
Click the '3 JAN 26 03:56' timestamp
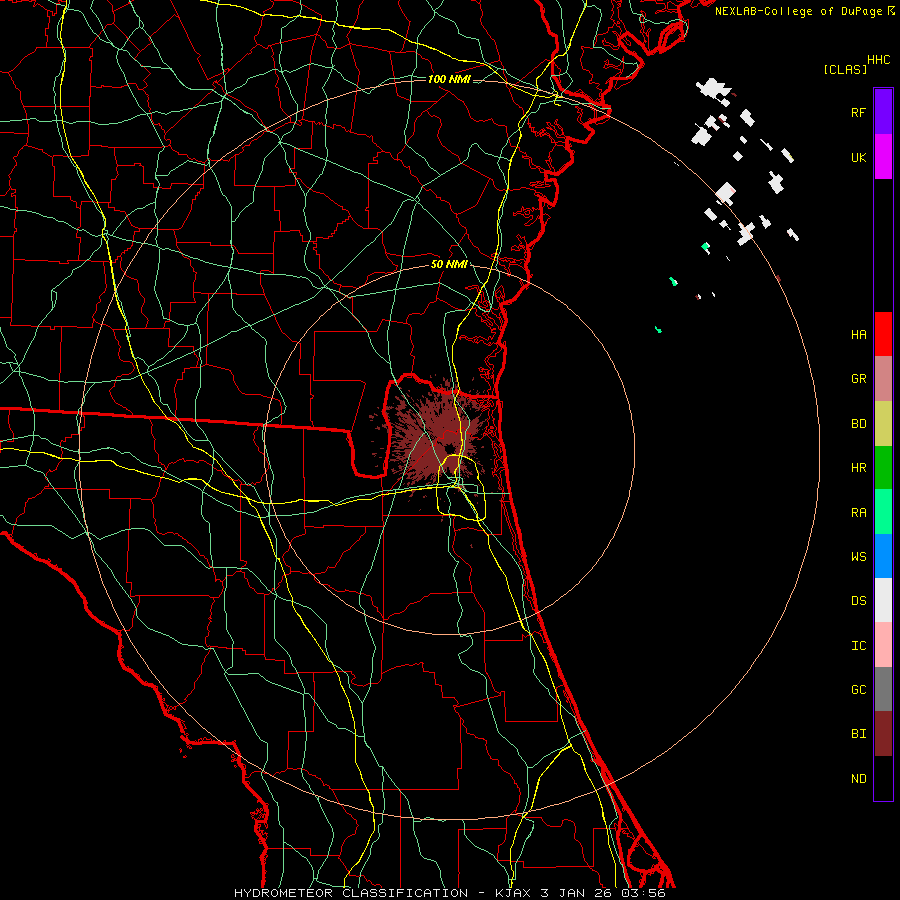coord(603,893)
